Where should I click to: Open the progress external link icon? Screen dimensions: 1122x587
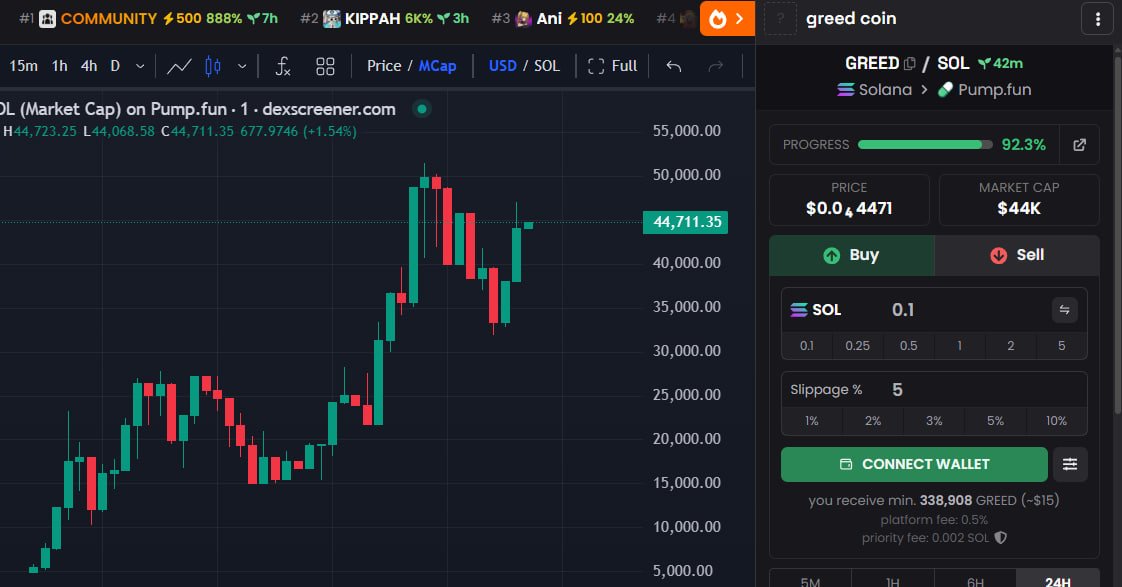[1080, 145]
